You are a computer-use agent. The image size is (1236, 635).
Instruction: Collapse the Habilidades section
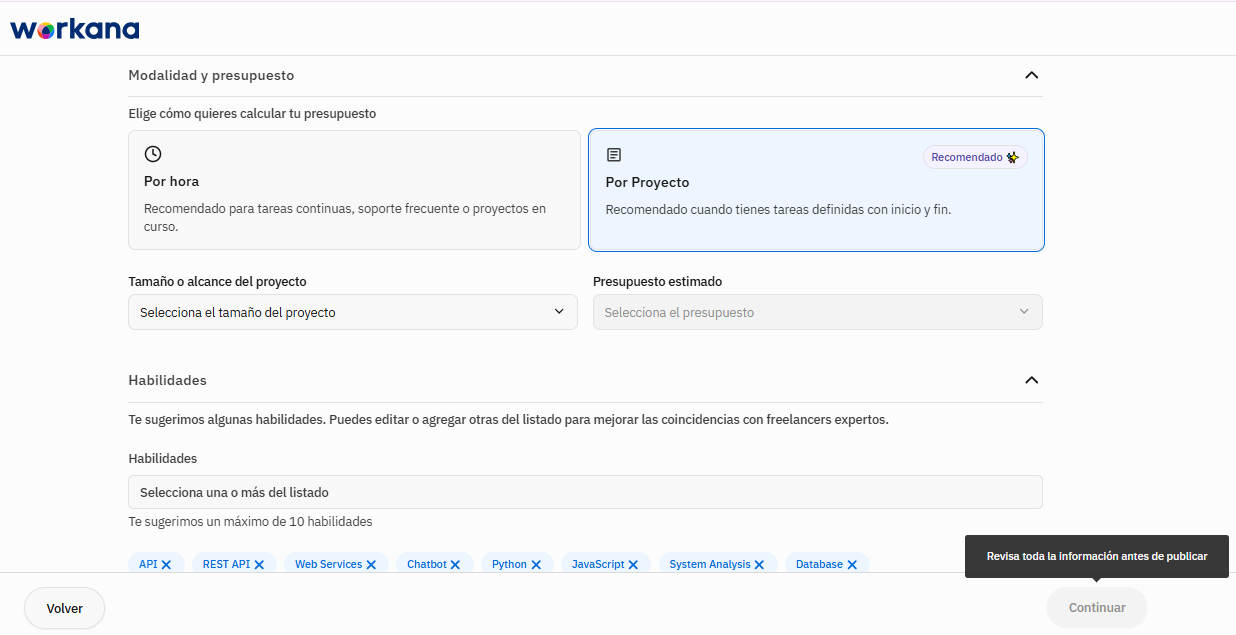1032,380
